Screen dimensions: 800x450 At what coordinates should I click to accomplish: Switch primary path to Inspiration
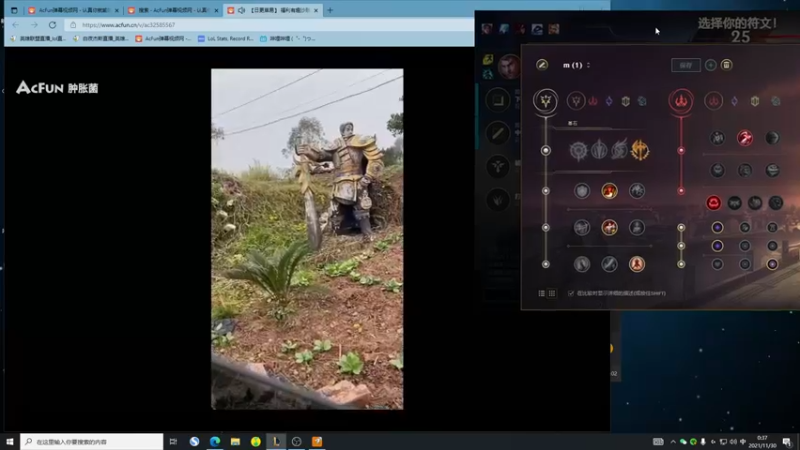click(x=642, y=101)
